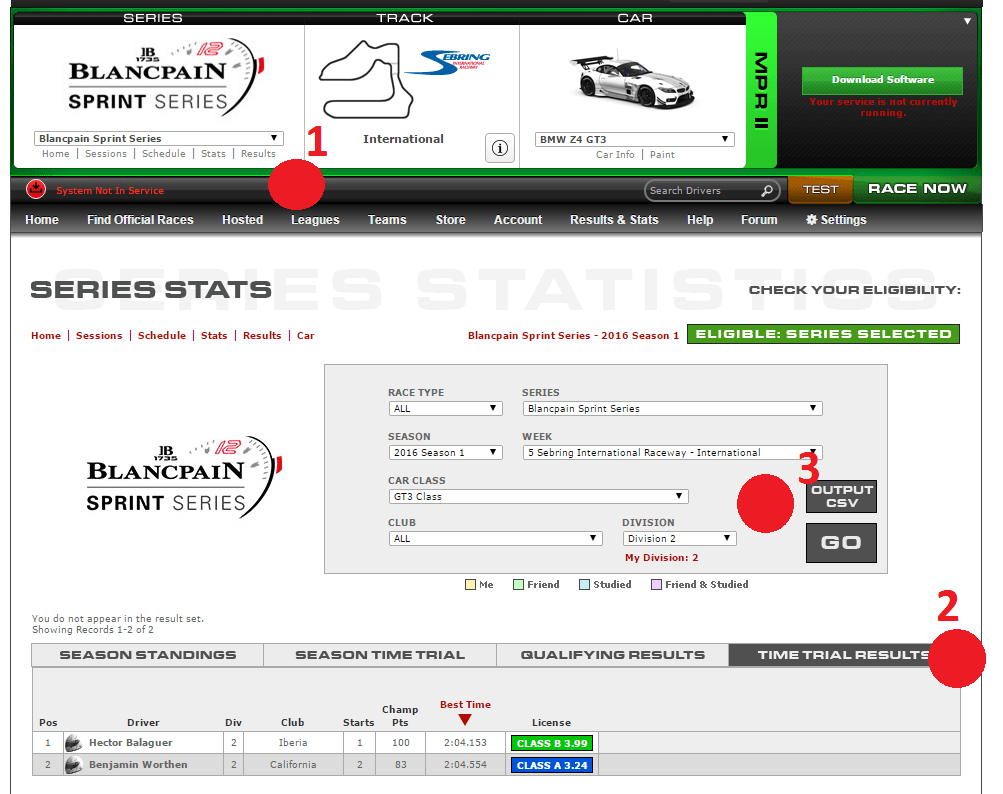
Task: Open the top-panel Blancpain Sprint Series selector
Action: tap(159, 138)
